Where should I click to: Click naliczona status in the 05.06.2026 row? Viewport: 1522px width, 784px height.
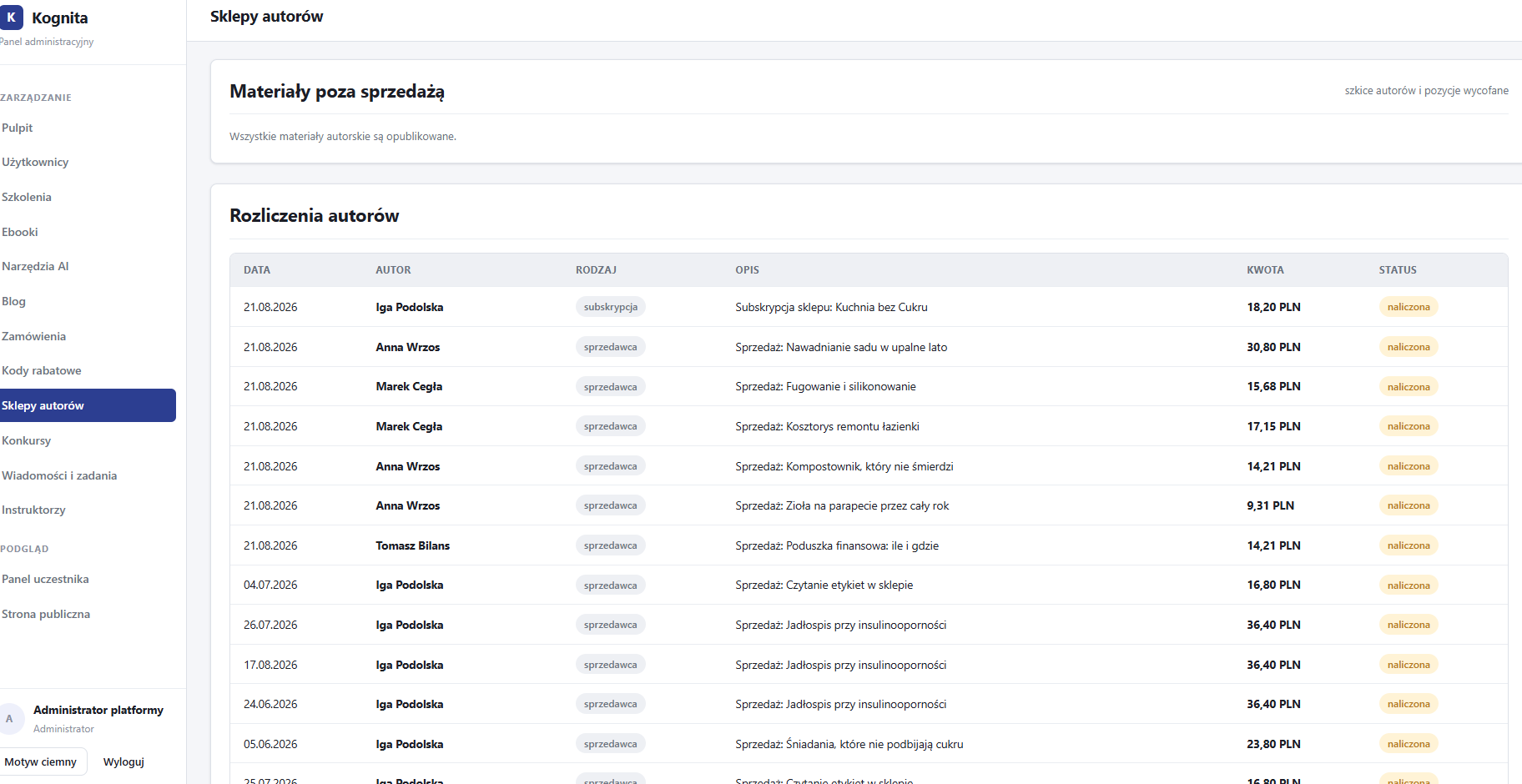coord(1409,744)
